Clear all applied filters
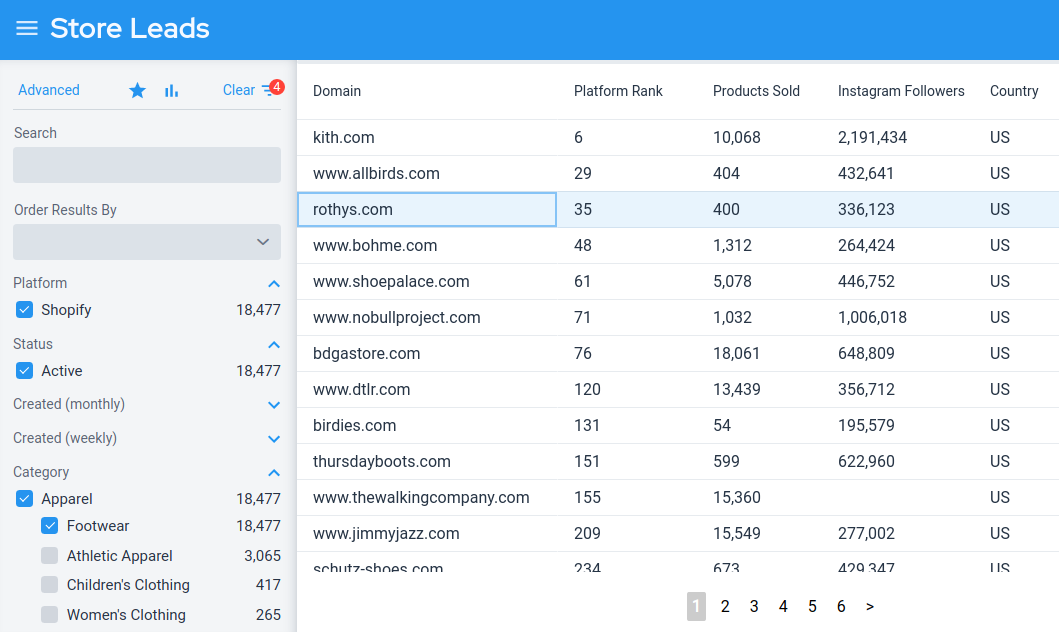 [238, 90]
